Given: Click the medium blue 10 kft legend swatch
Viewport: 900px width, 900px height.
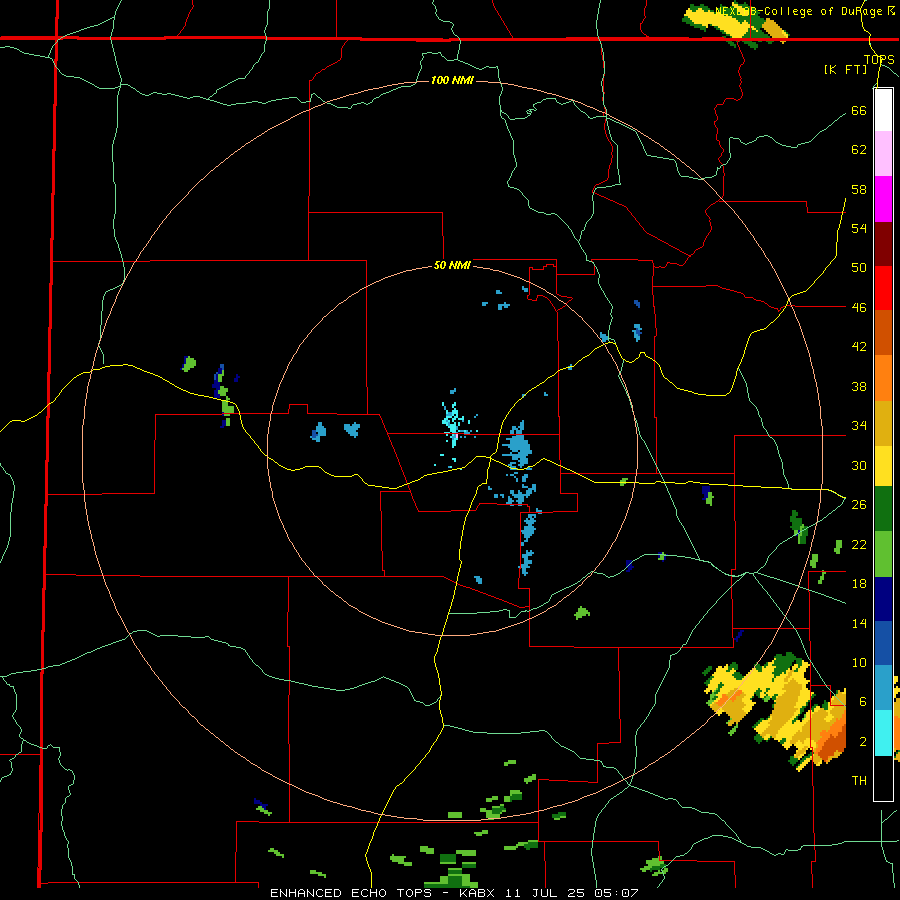Looking at the screenshot, I should 883,643.
